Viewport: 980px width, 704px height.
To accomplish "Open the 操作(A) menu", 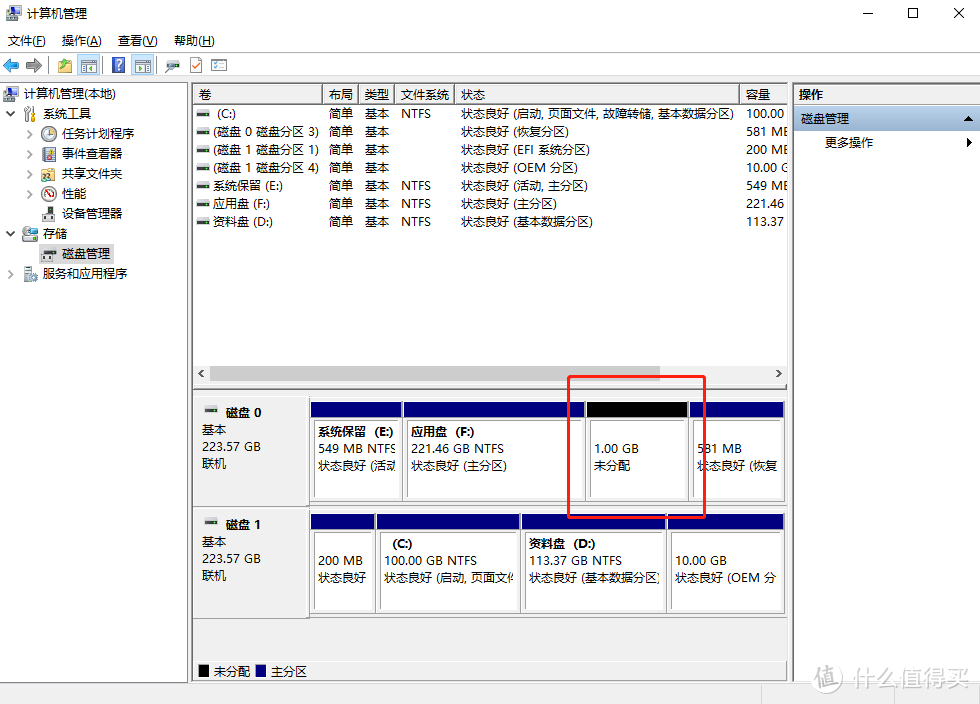I will (x=80, y=40).
